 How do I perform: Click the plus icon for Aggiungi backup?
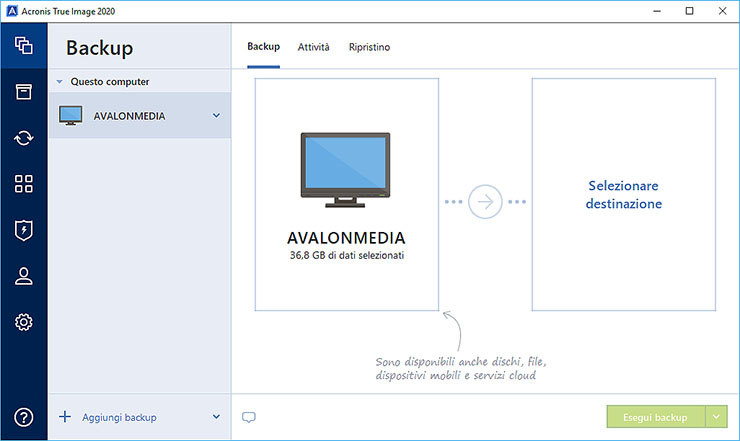click(x=65, y=417)
